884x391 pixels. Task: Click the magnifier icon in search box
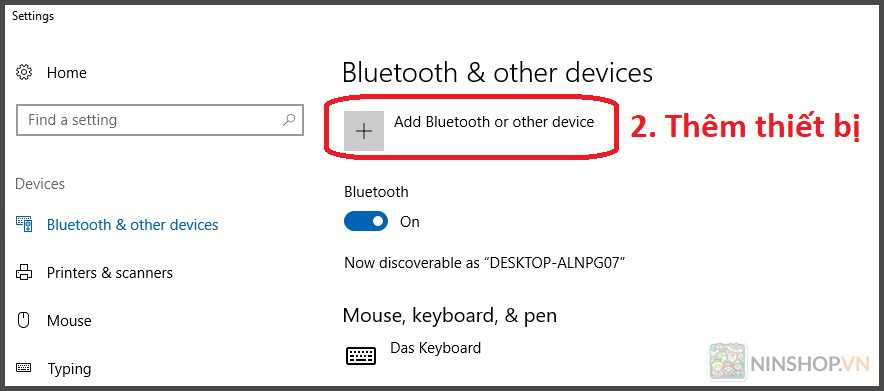point(289,119)
